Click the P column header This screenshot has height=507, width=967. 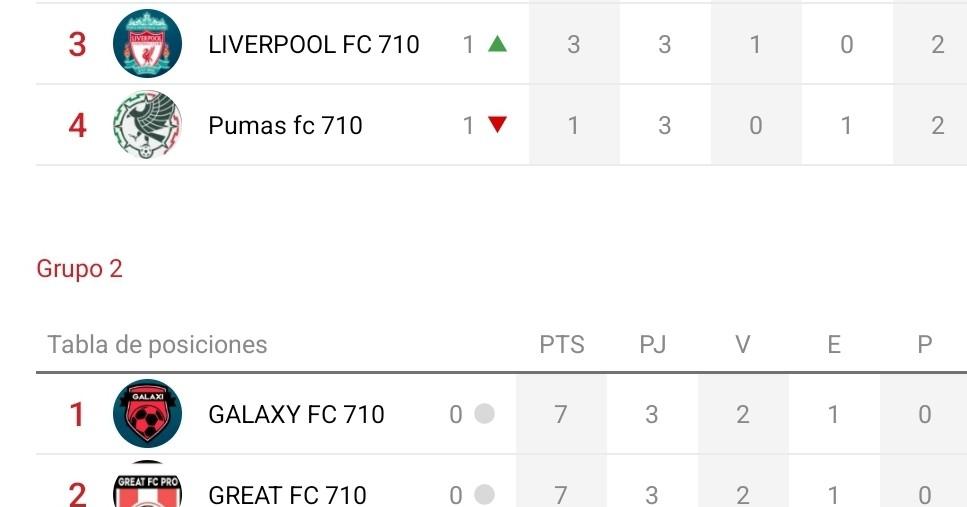pyautogui.click(x=925, y=345)
